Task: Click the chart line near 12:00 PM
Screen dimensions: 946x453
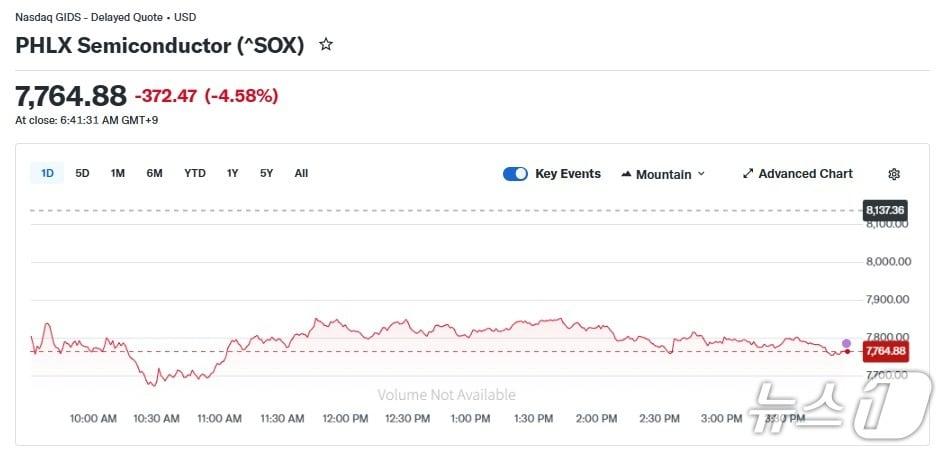Action: click(345, 326)
